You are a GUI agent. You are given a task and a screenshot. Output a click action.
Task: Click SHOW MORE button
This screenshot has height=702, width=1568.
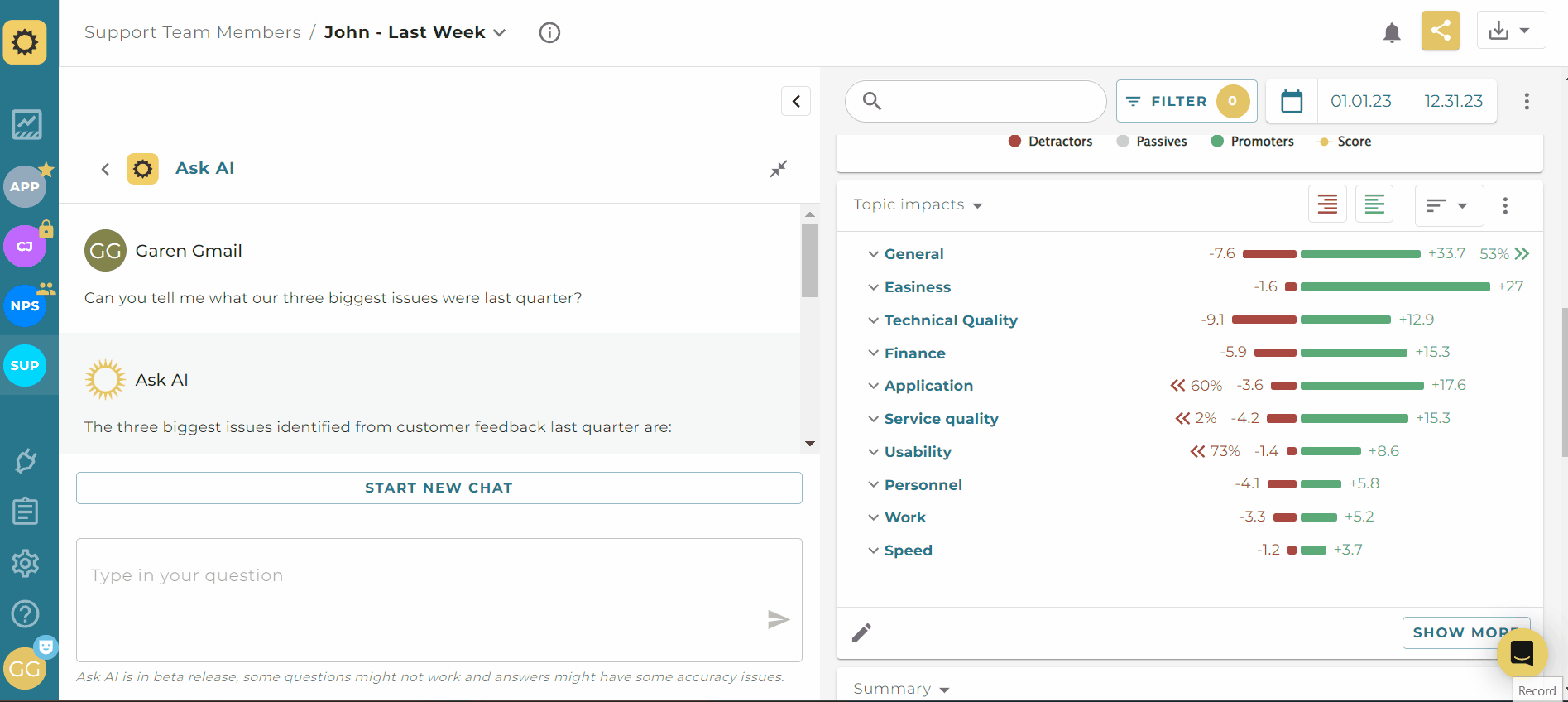pyautogui.click(x=1465, y=632)
